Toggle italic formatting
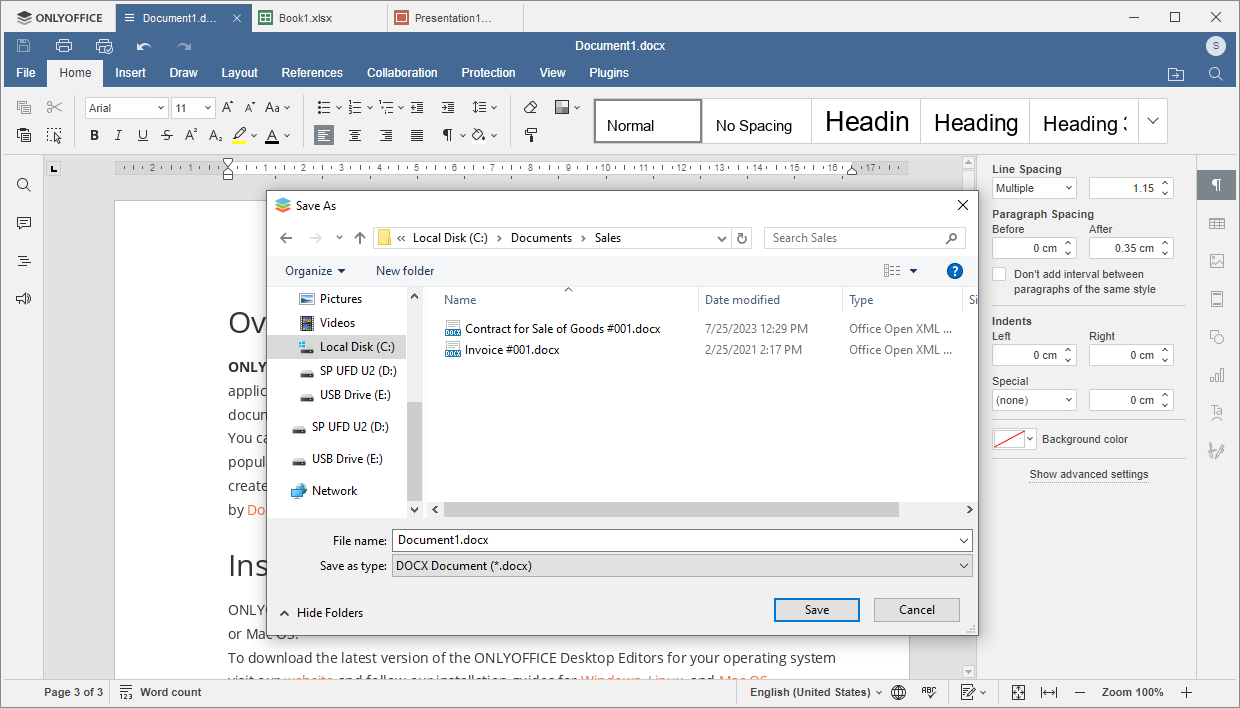The width and height of the screenshot is (1240, 708). point(117,135)
